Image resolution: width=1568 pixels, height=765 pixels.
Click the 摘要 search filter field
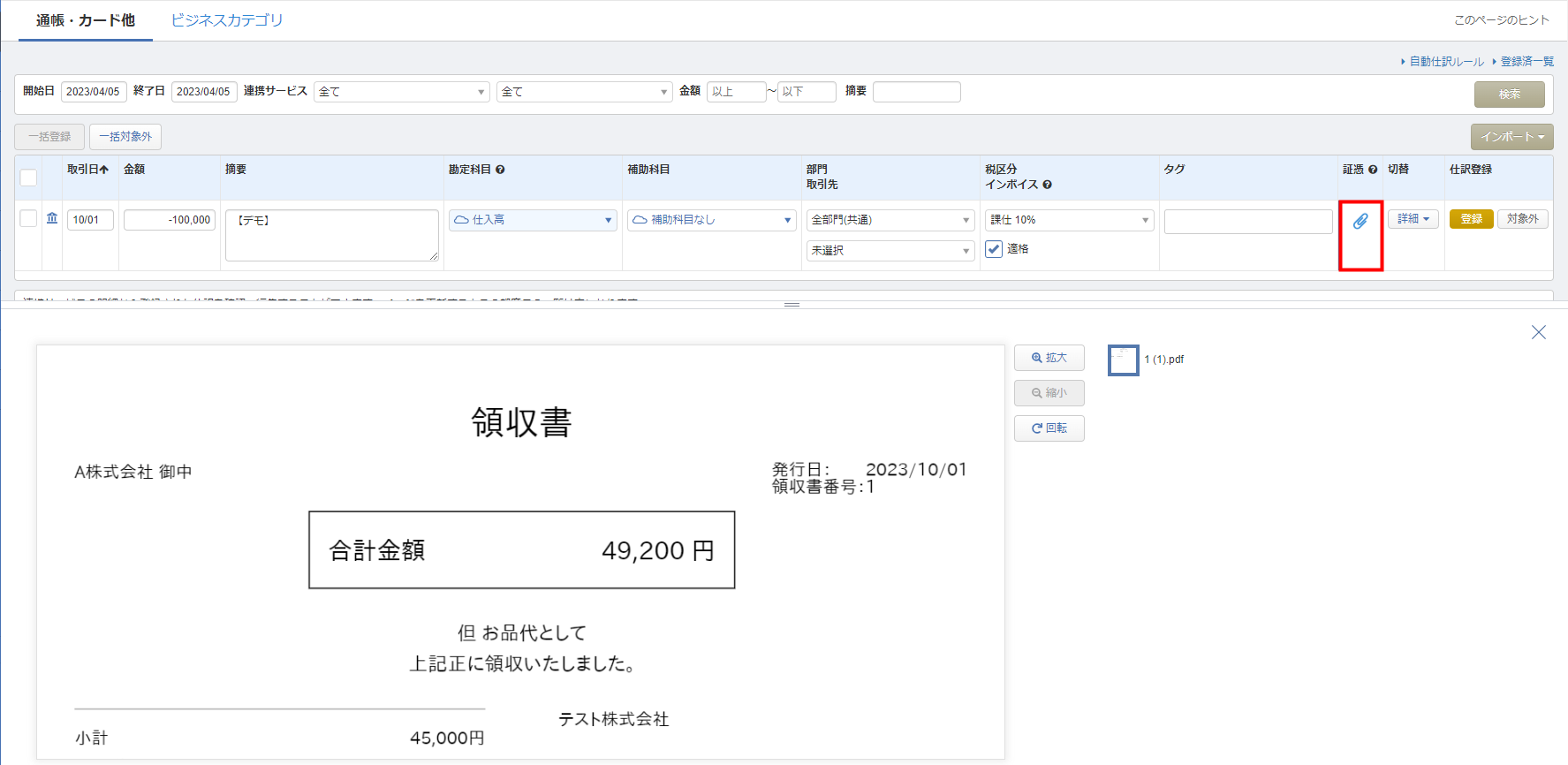click(x=917, y=92)
